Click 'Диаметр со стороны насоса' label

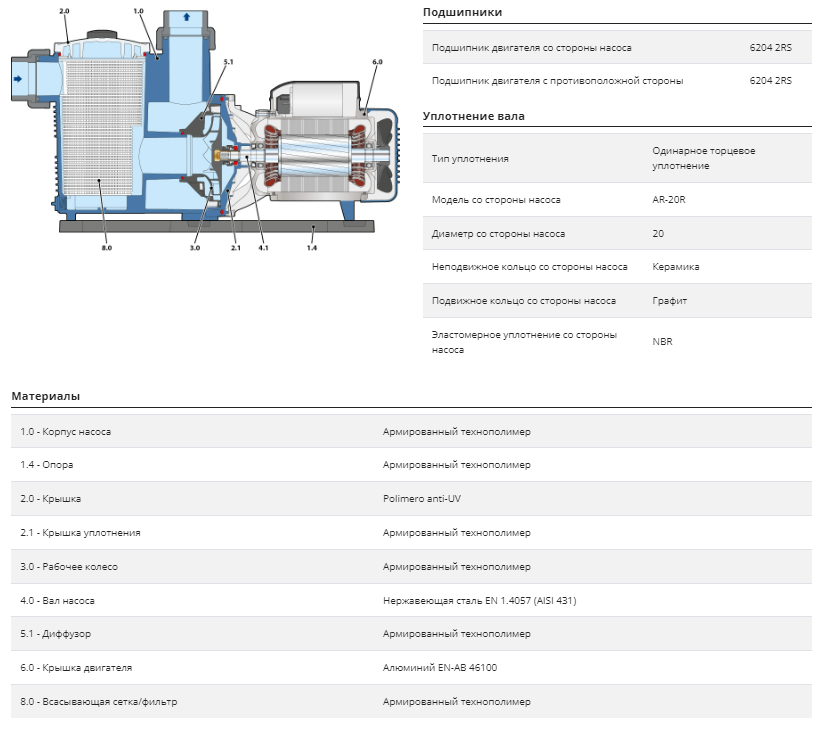click(498, 234)
